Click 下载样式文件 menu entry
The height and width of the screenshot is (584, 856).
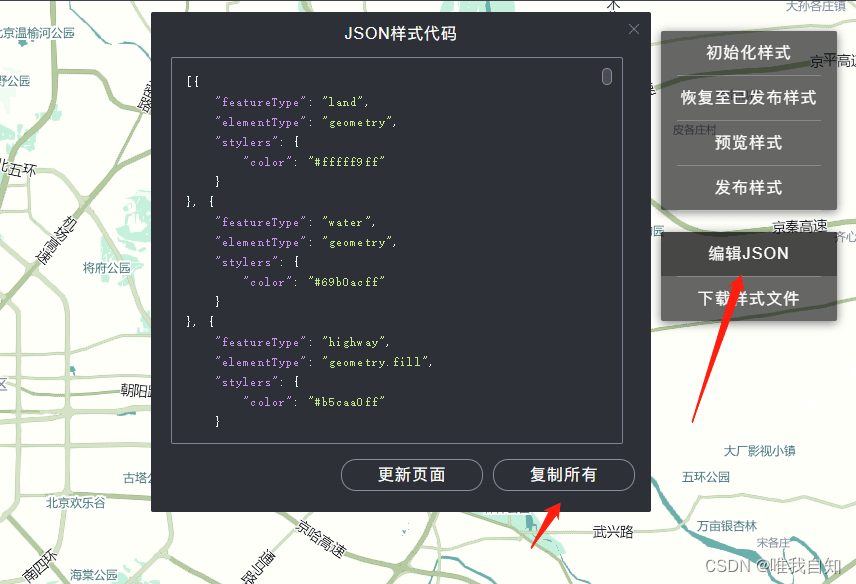tap(748, 298)
